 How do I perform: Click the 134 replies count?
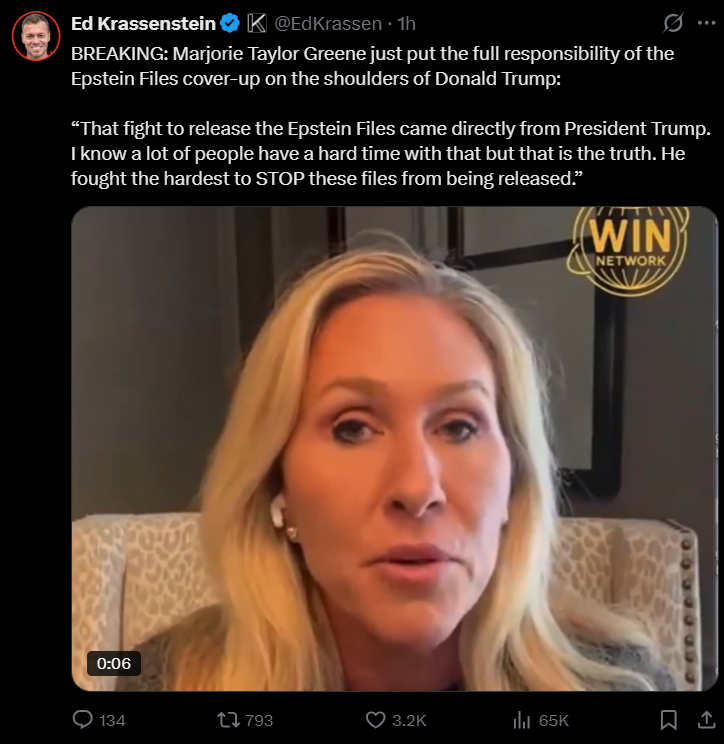pos(112,720)
